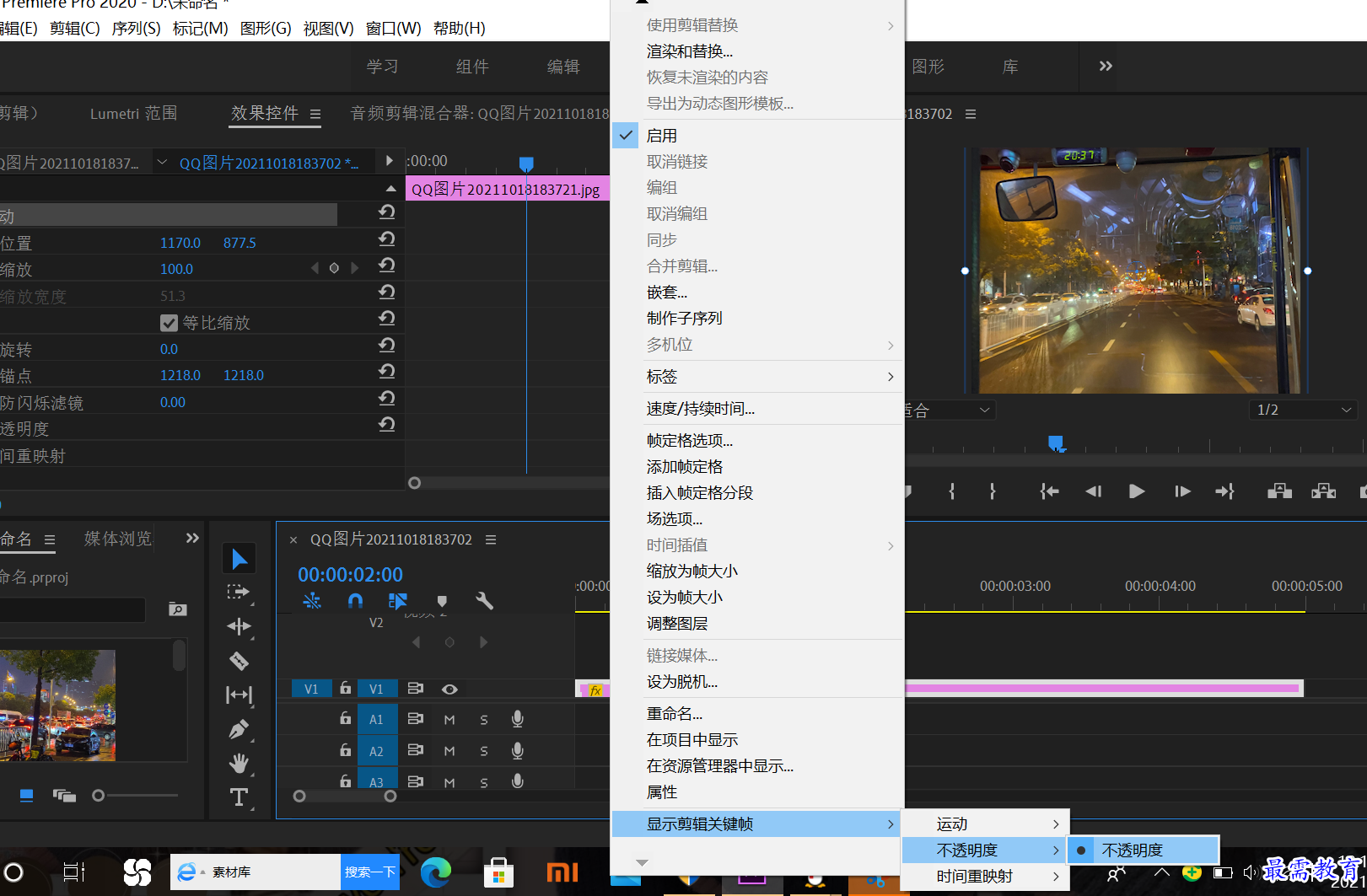The image size is (1367, 896).
Task: Select the Slip tool
Action: pyautogui.click(x=239, y=695)
